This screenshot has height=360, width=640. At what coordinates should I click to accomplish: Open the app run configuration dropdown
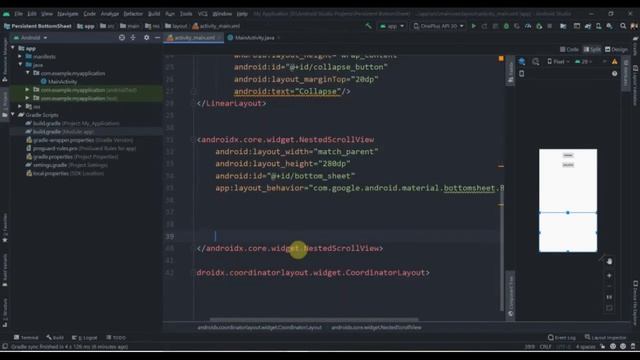click(x=392, y=26)
